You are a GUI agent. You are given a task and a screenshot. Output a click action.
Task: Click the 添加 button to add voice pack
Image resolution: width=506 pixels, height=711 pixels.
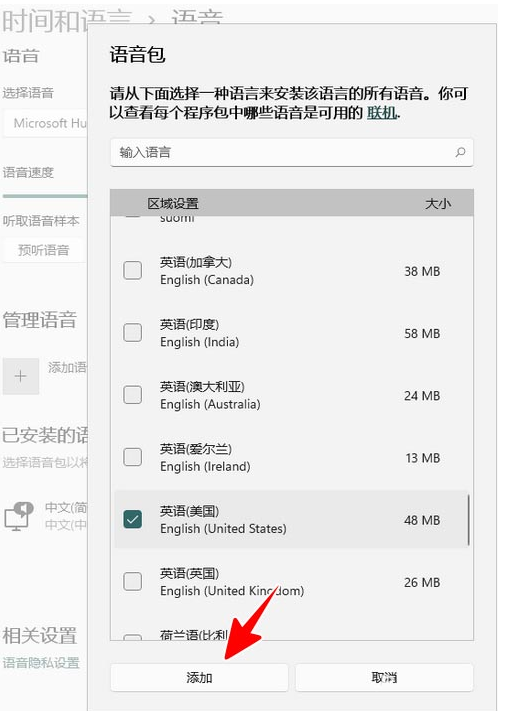click(199, 677)
